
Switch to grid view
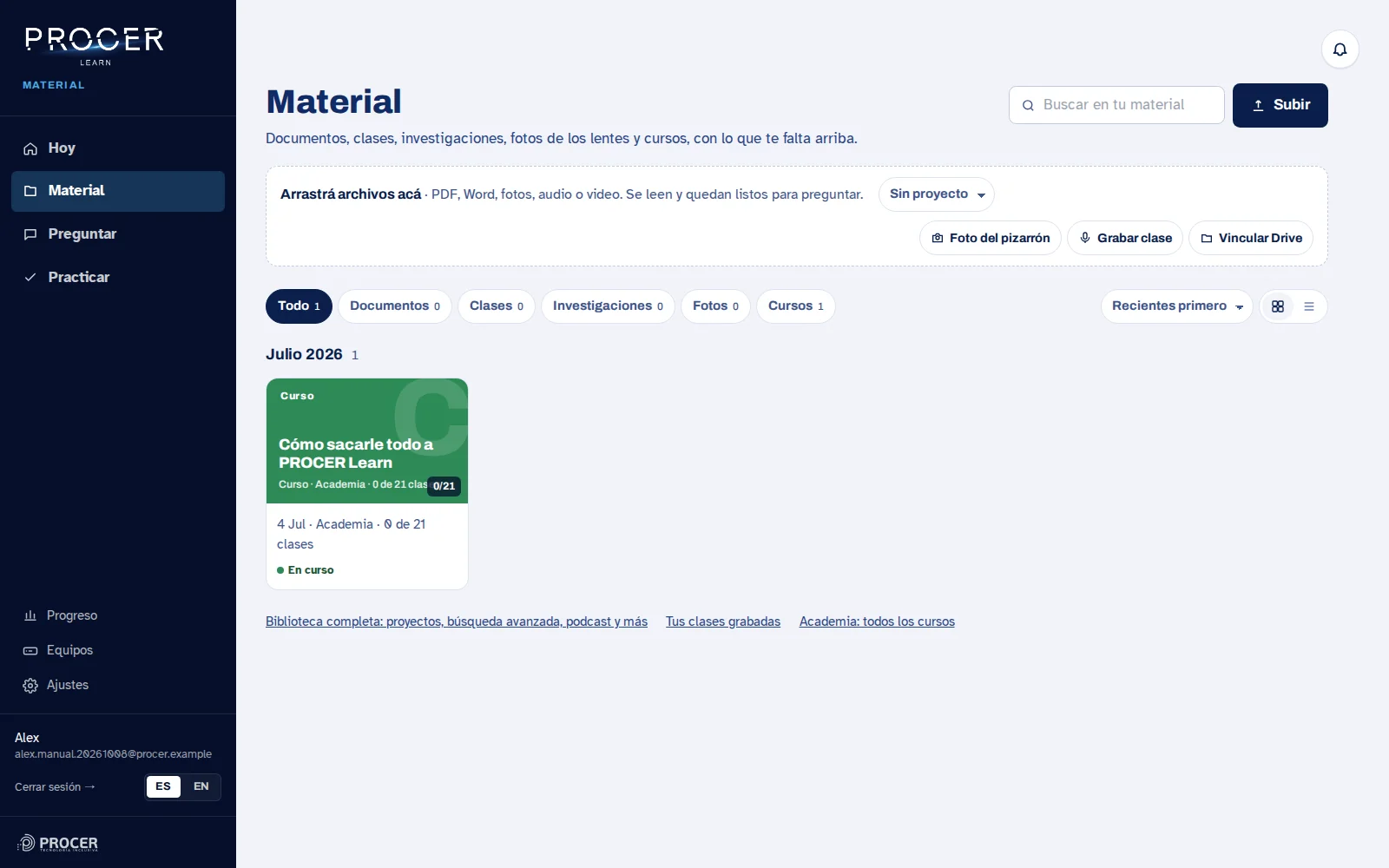1278,306
